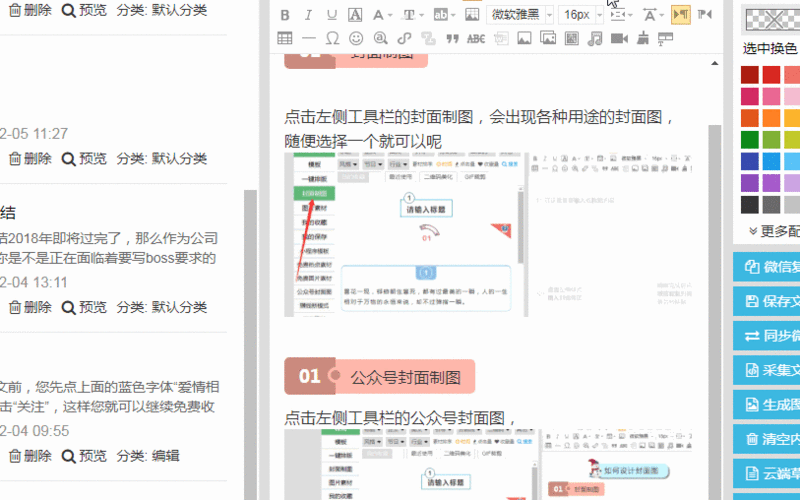The height and width of the screenshot is (500, 800).
Task: Insert multiple images
Action: [x=548, y=38]
